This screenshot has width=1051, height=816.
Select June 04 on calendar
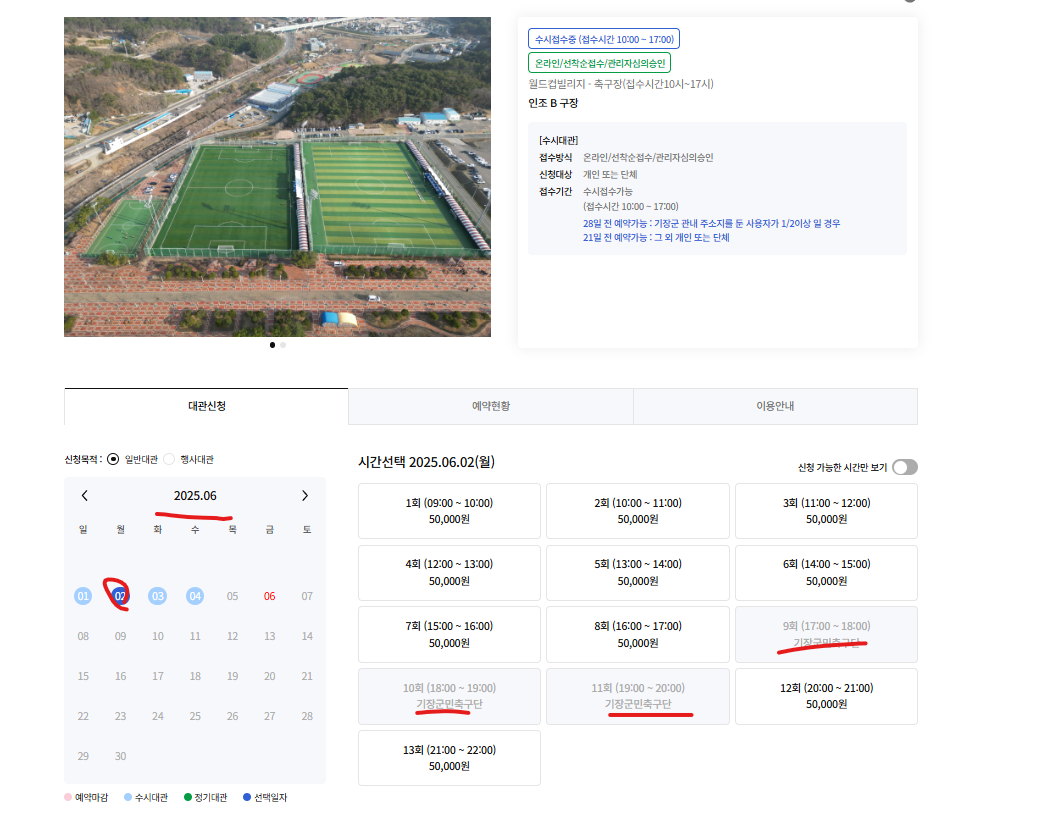point(195,596)
